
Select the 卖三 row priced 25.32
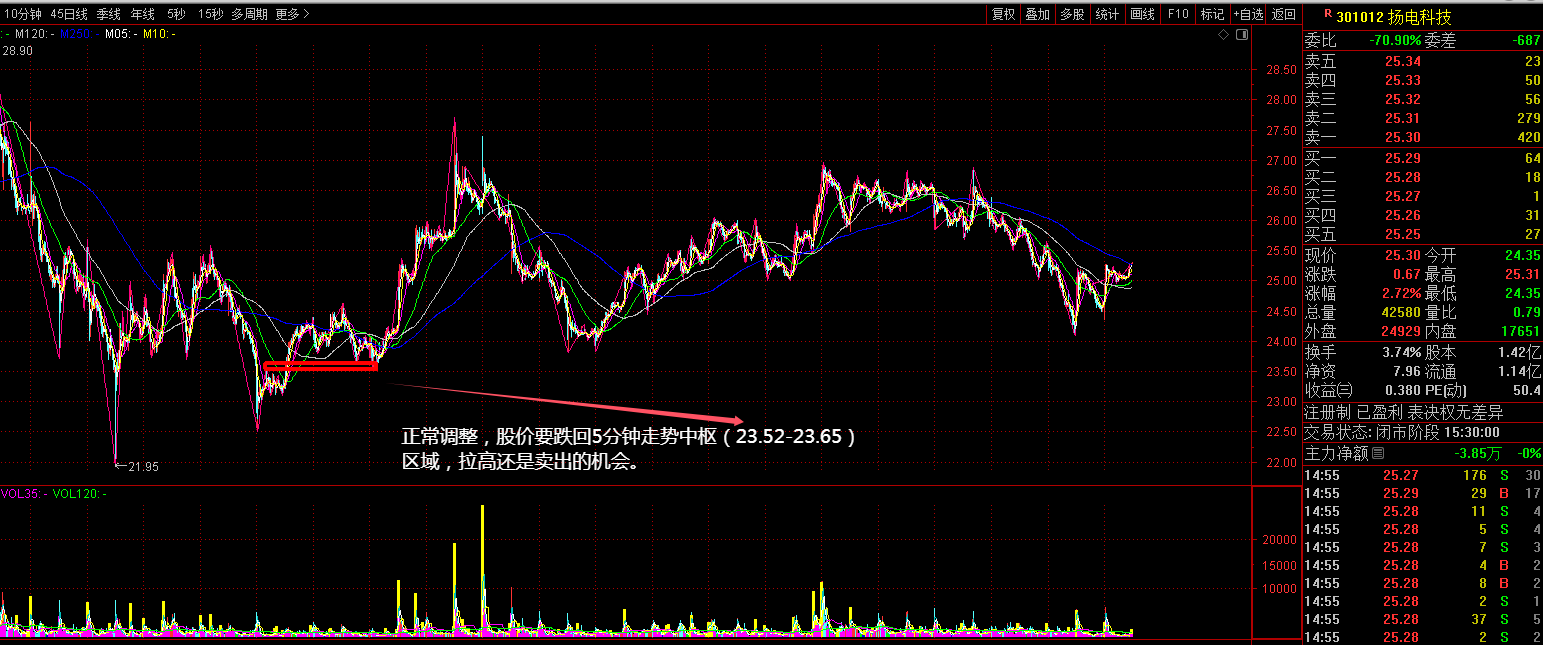[1423, 99]
